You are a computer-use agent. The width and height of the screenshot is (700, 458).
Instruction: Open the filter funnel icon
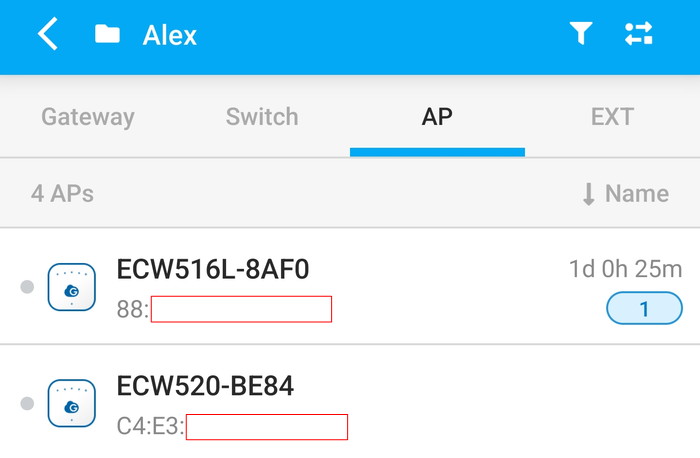click(x=581, y=35)
